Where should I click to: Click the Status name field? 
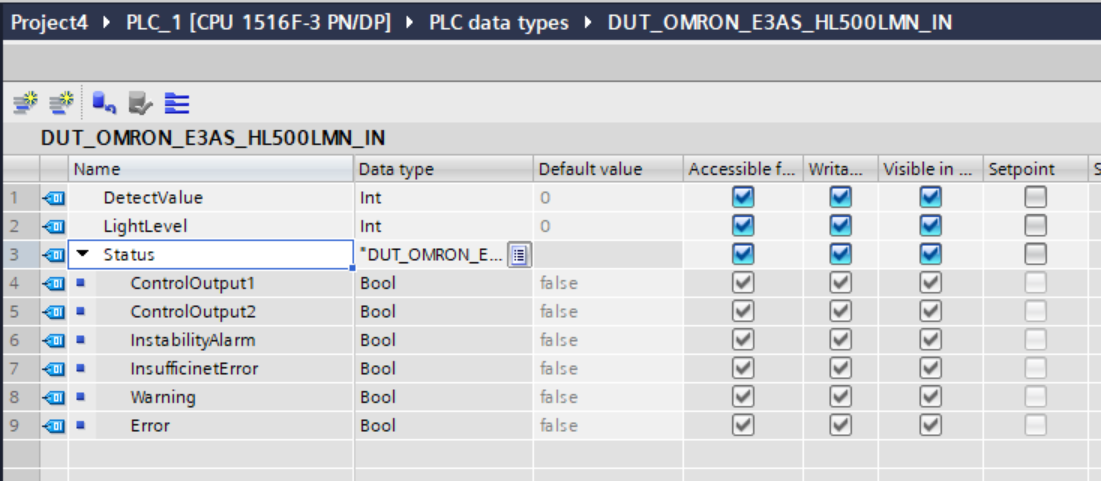pyautogui.click(x=211, y=255)
